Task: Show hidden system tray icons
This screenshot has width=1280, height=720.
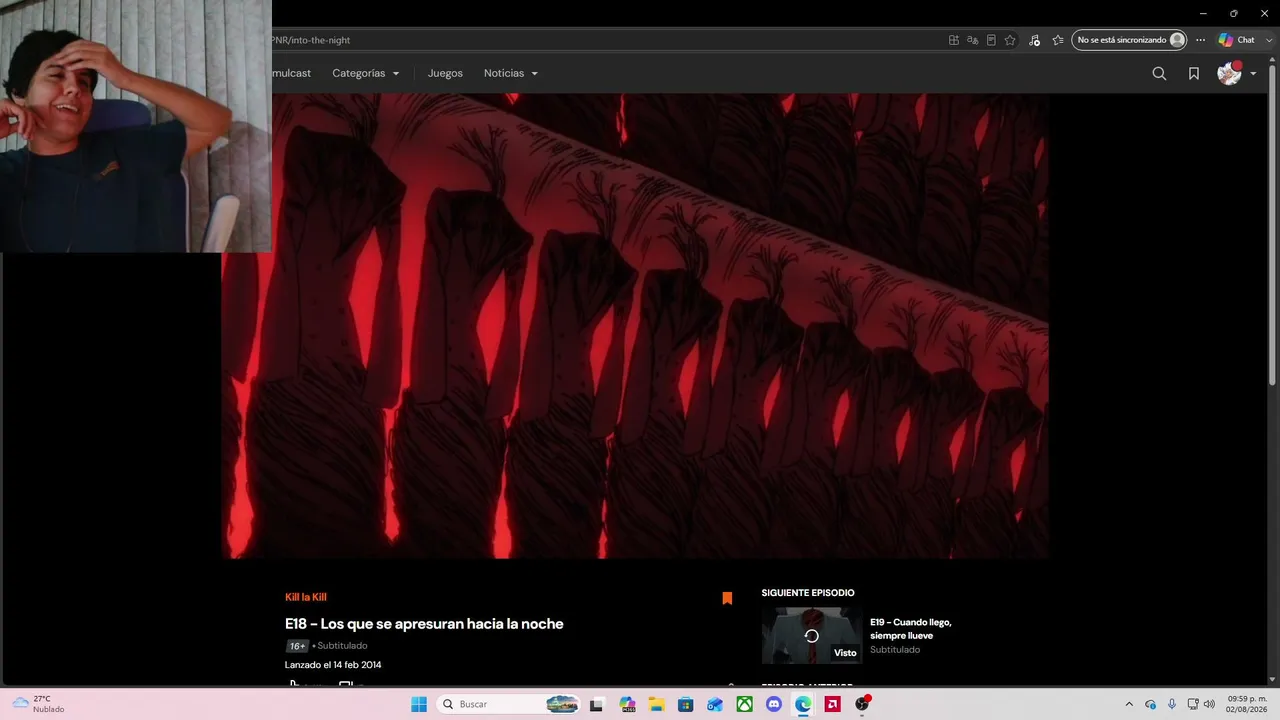Action: (x=1129, y=704)
